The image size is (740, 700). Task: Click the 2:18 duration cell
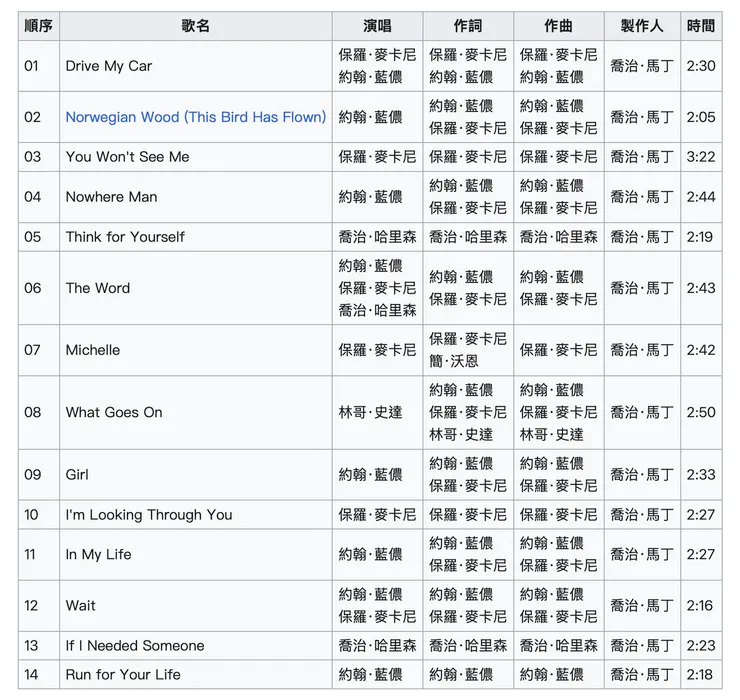pyautogui.click(x=699, y=675)
